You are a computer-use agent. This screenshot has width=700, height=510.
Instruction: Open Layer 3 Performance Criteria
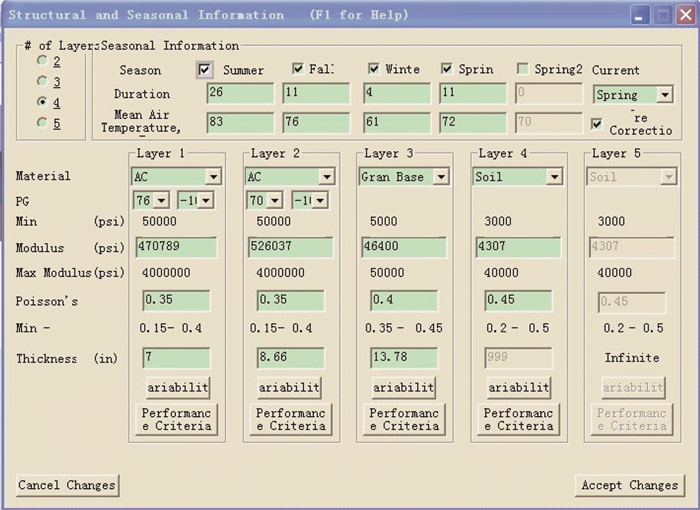[x=405, y=419]
